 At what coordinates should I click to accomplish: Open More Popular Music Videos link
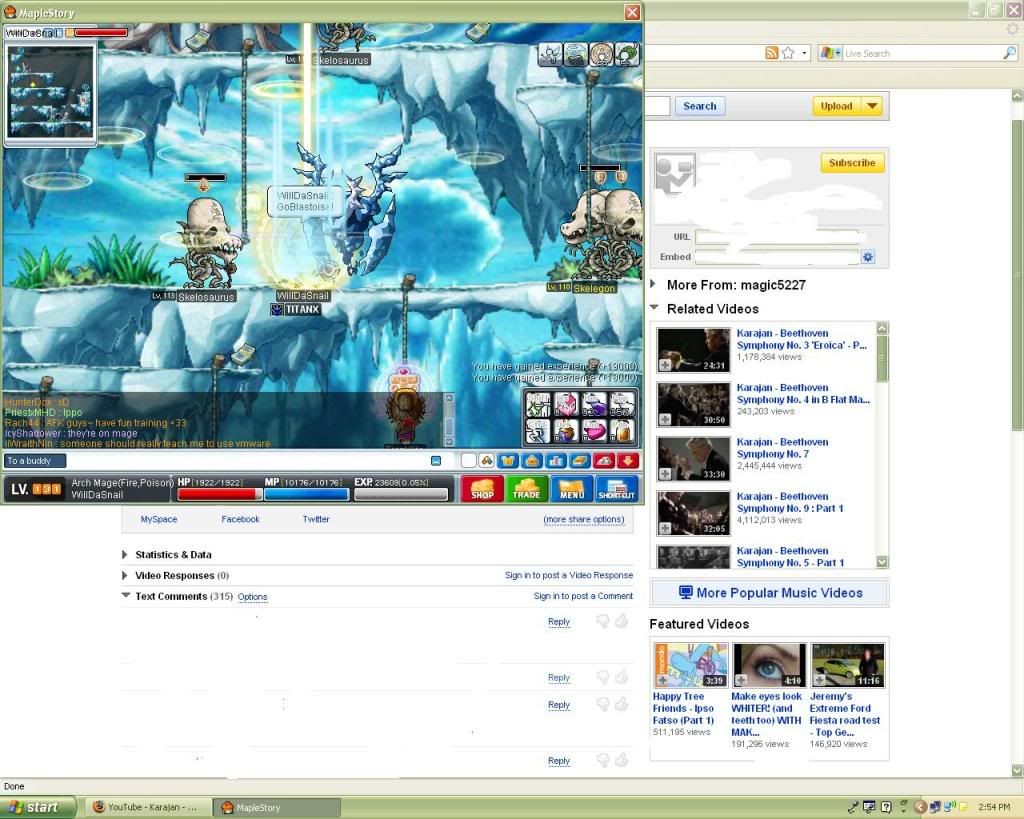(770, 593)
